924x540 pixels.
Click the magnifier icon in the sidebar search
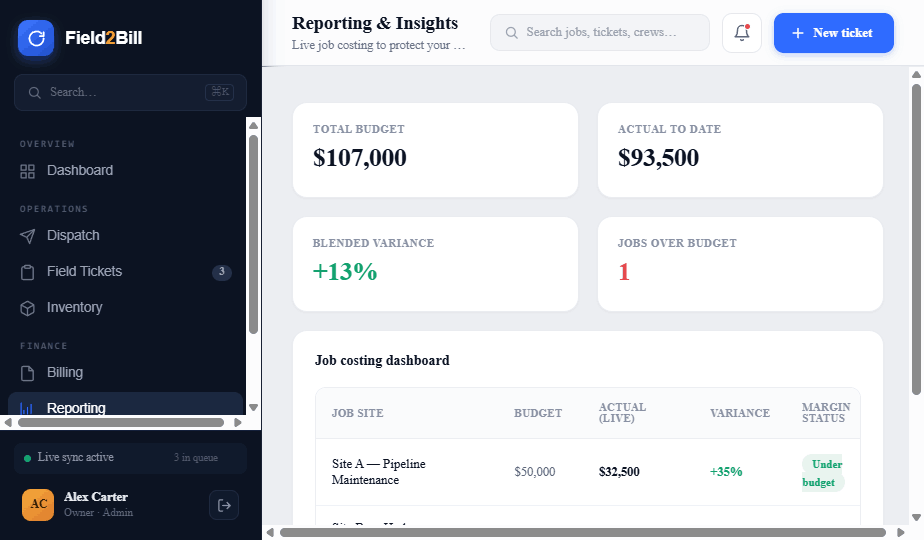point(35,93)
